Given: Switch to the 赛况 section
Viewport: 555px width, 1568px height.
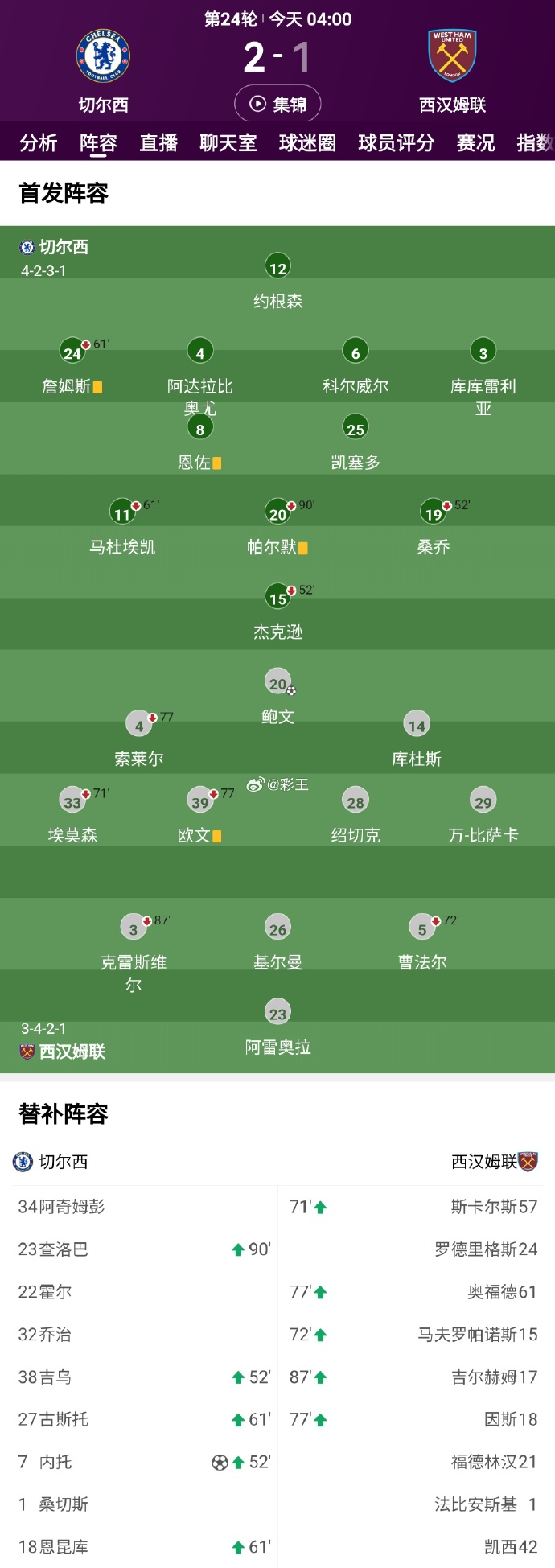Looking at the screenshot, I should (474, 143).
